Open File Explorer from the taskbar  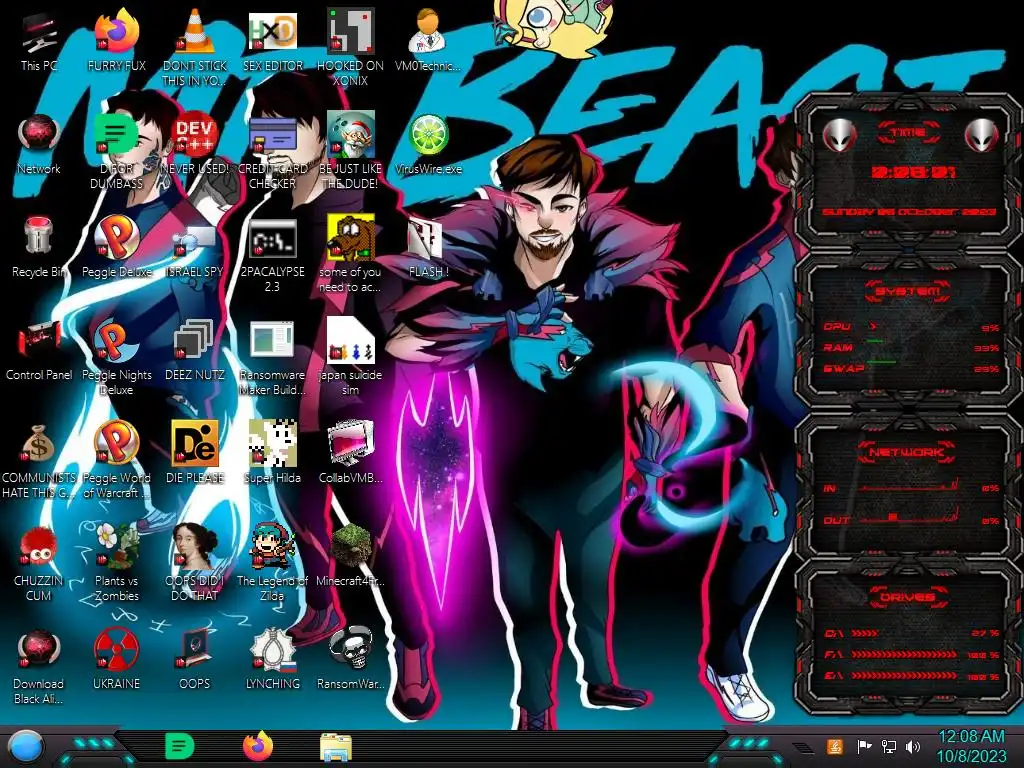coord(336,747)
